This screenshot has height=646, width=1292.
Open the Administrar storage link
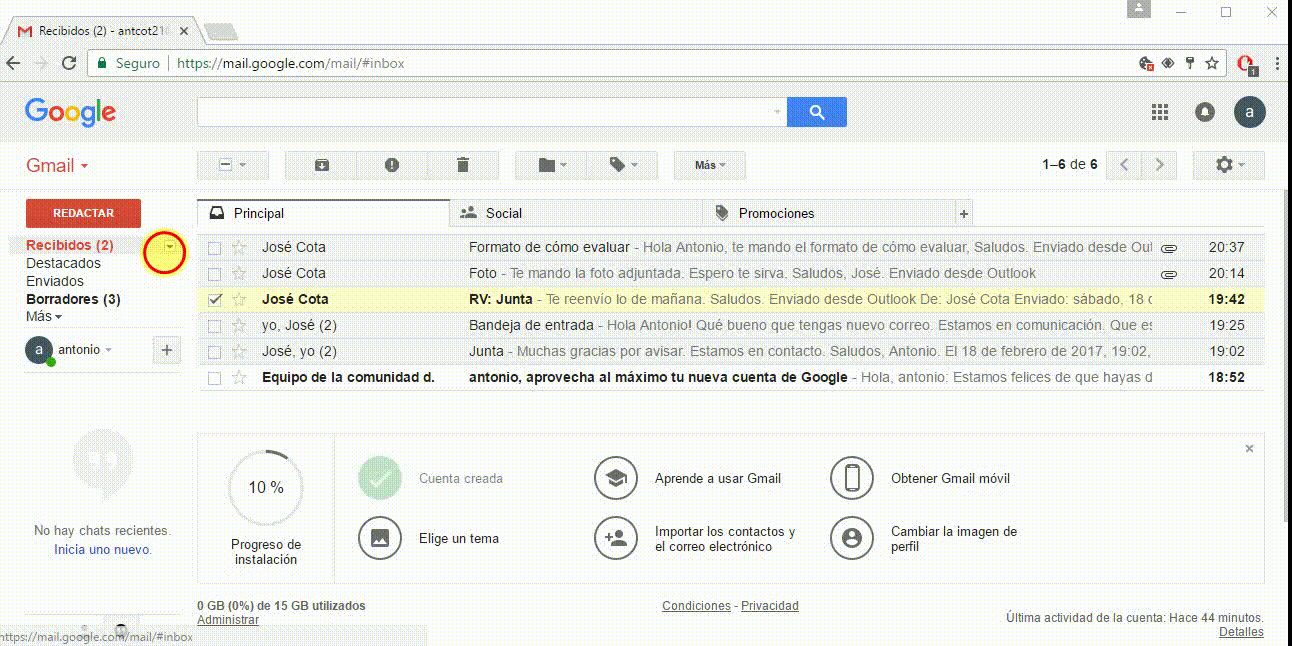click(x=228, y=620)
